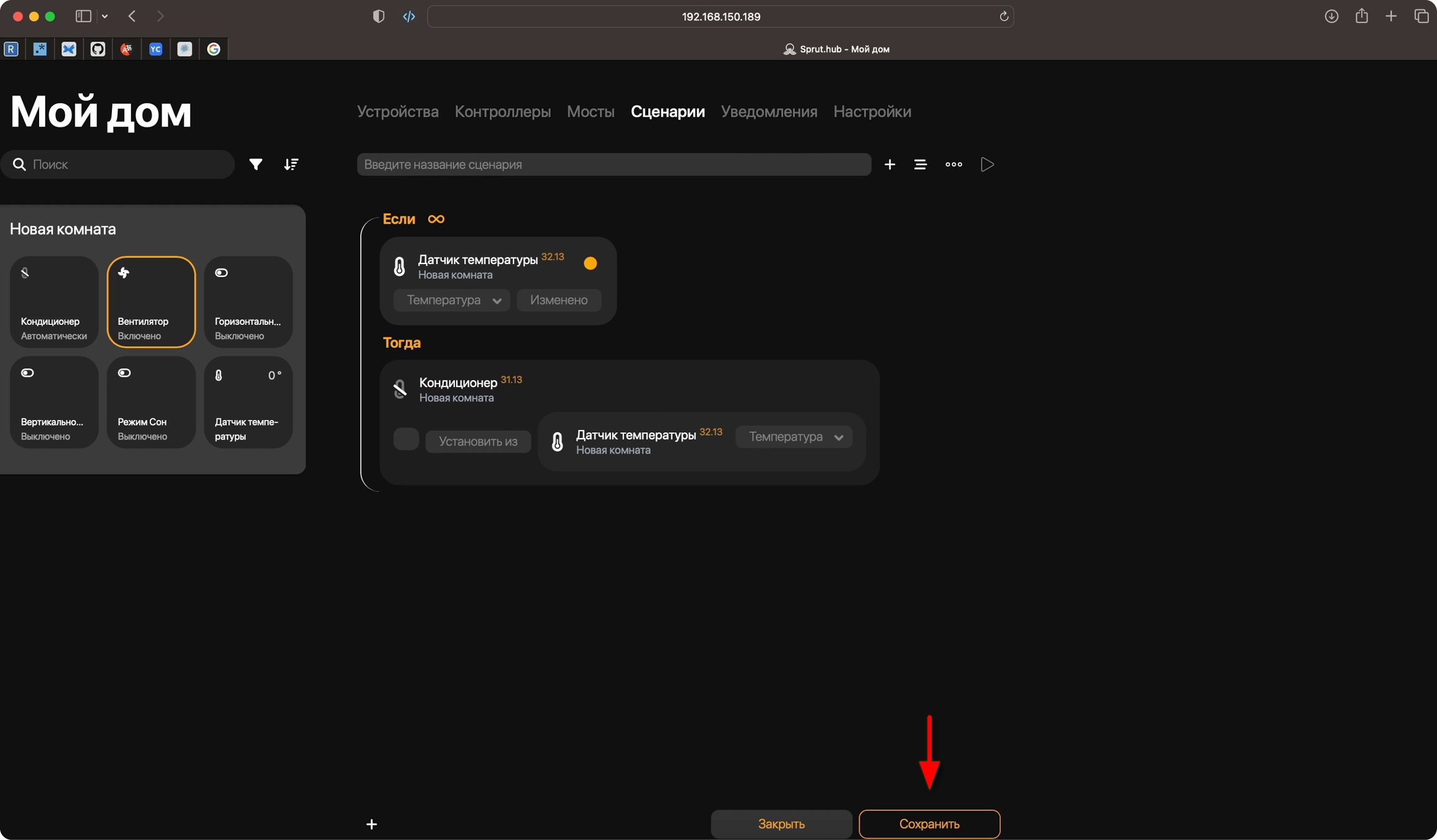The image size is (1437, 840).
Task: Click the privacy shield icon
Action: [379, 16]
